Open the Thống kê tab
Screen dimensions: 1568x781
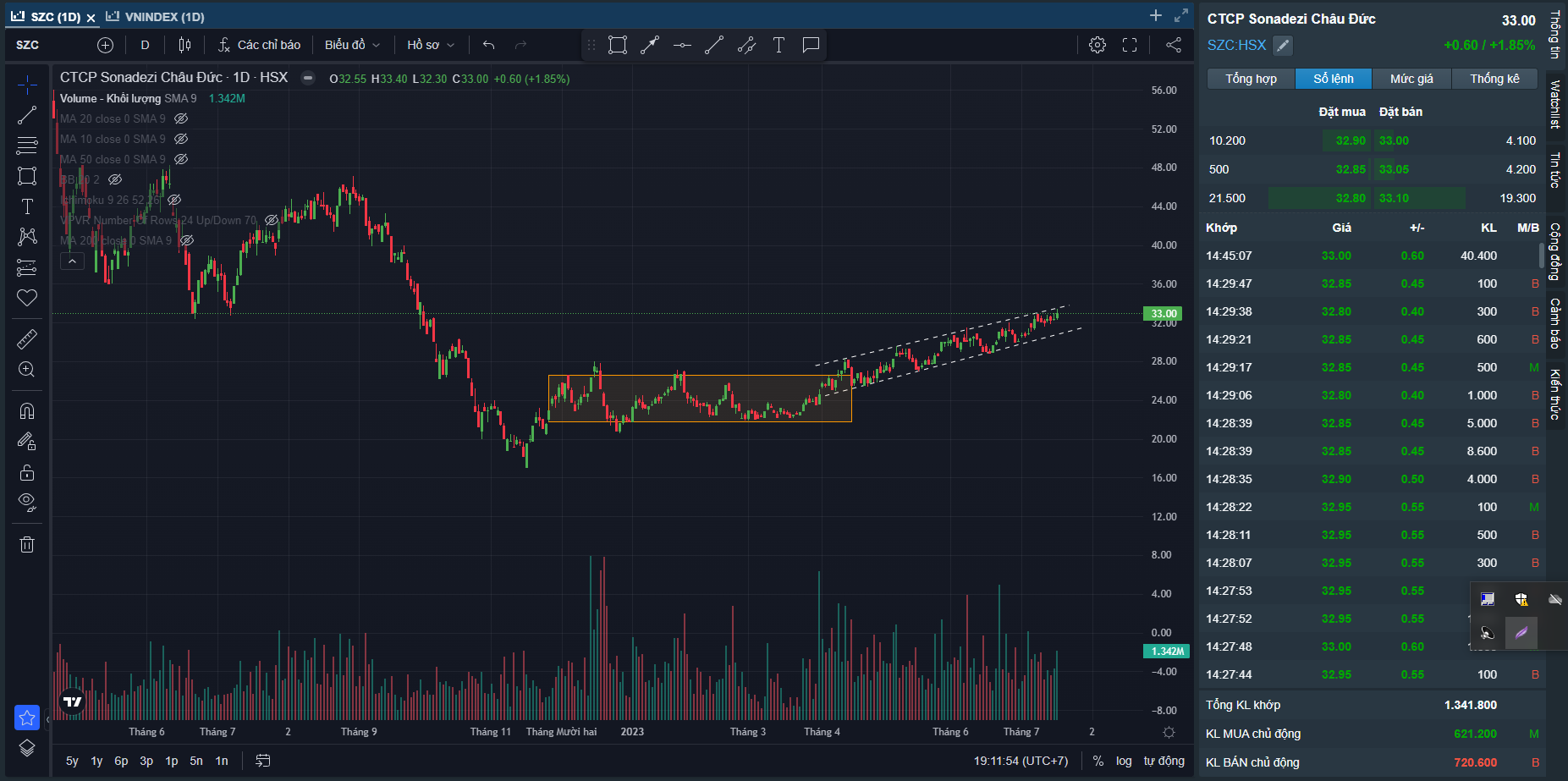1494,79
